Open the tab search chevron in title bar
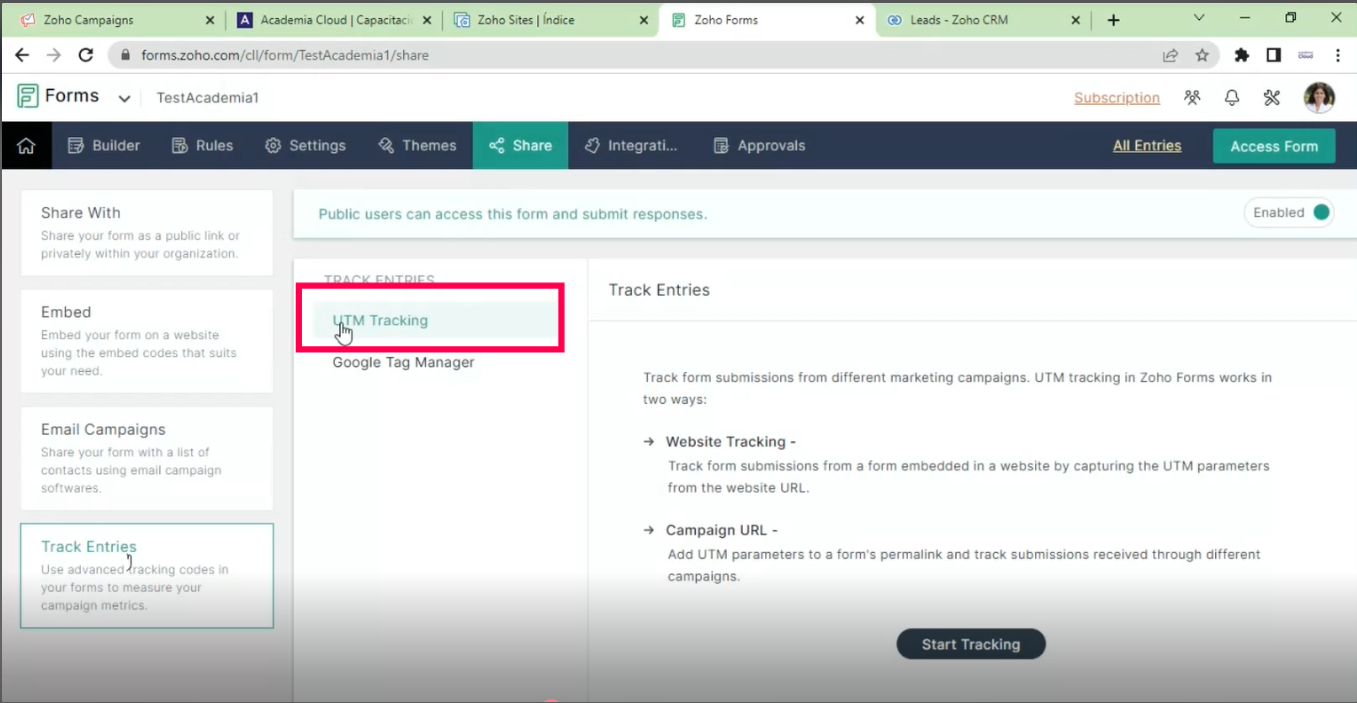Screen dimensions: 1357x703 (x=1199, y=18)
